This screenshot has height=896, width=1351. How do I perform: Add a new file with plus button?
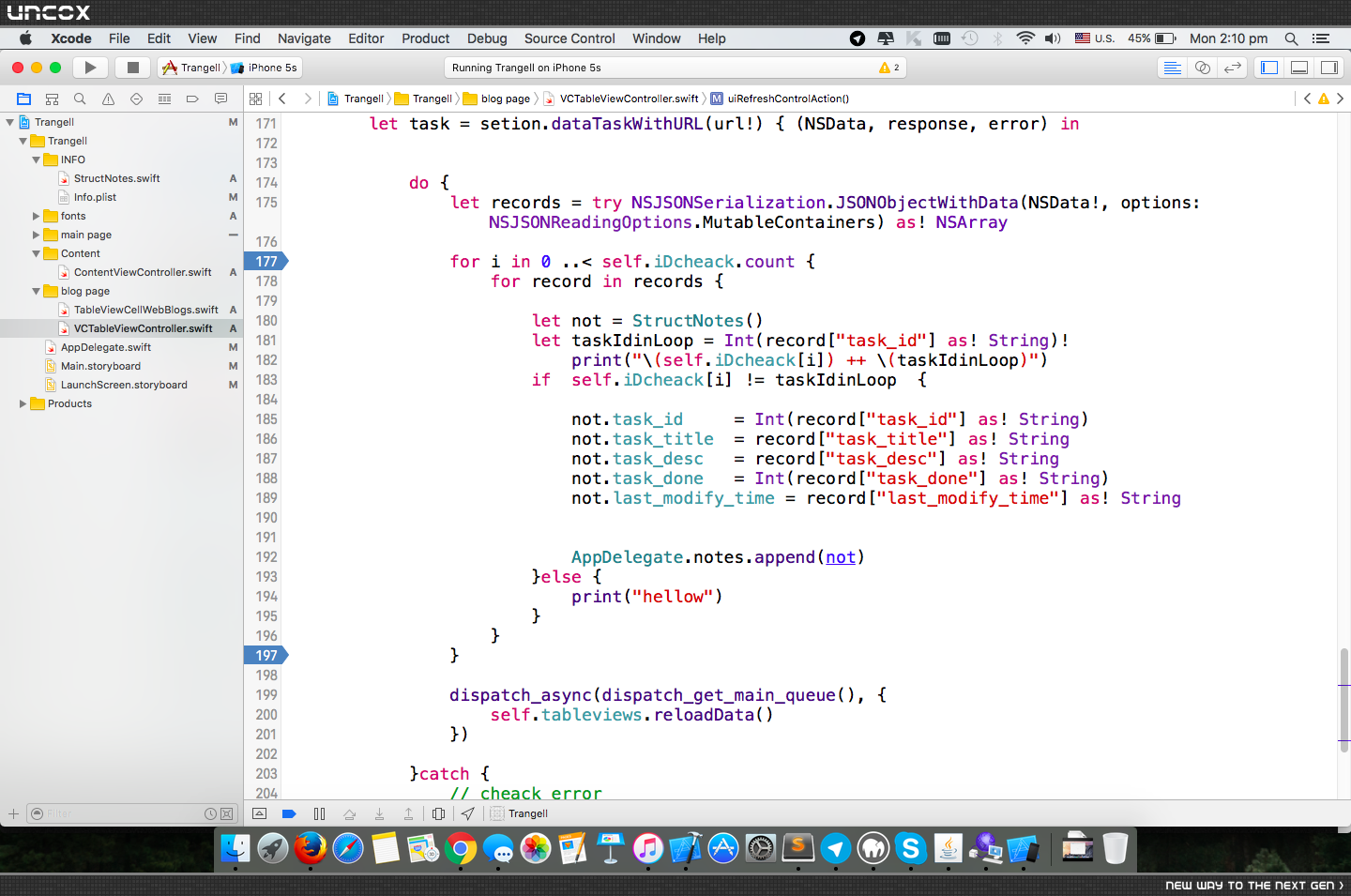click(13, 813)
